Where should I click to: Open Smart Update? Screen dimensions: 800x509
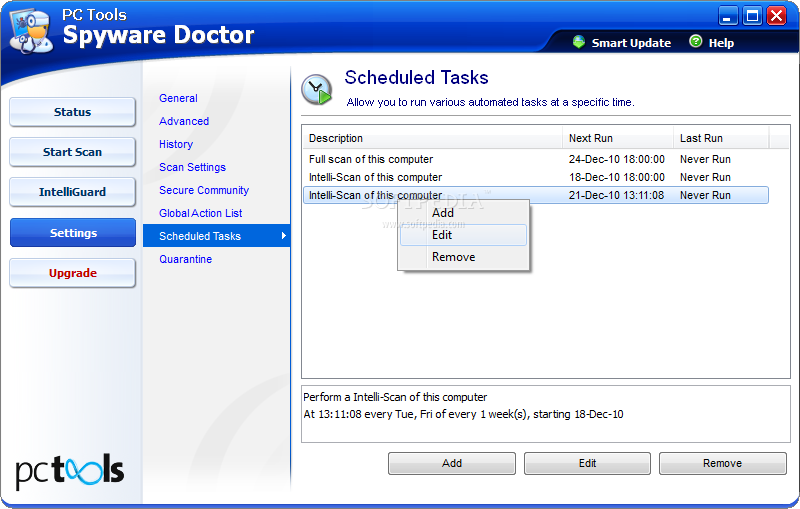coord(631,43)
